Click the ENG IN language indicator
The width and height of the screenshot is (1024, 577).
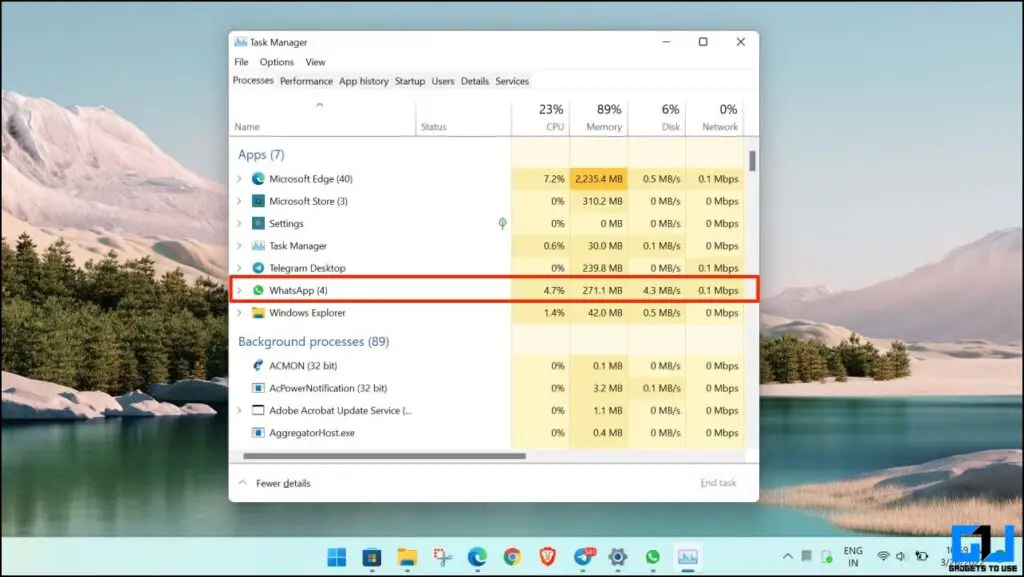pos(853,557)
